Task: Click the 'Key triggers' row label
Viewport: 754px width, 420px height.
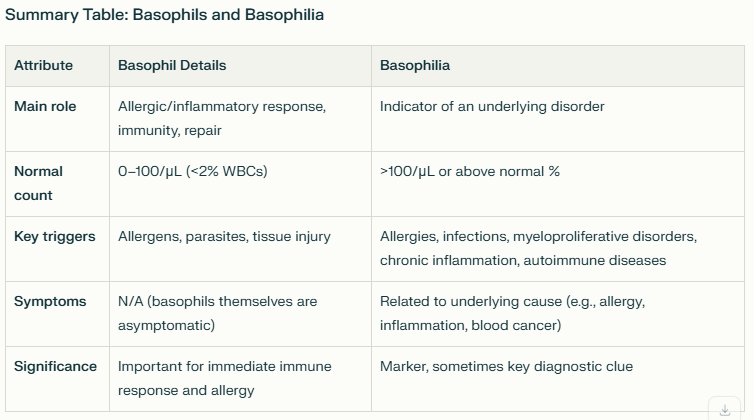Action: (x=55, y=236)
